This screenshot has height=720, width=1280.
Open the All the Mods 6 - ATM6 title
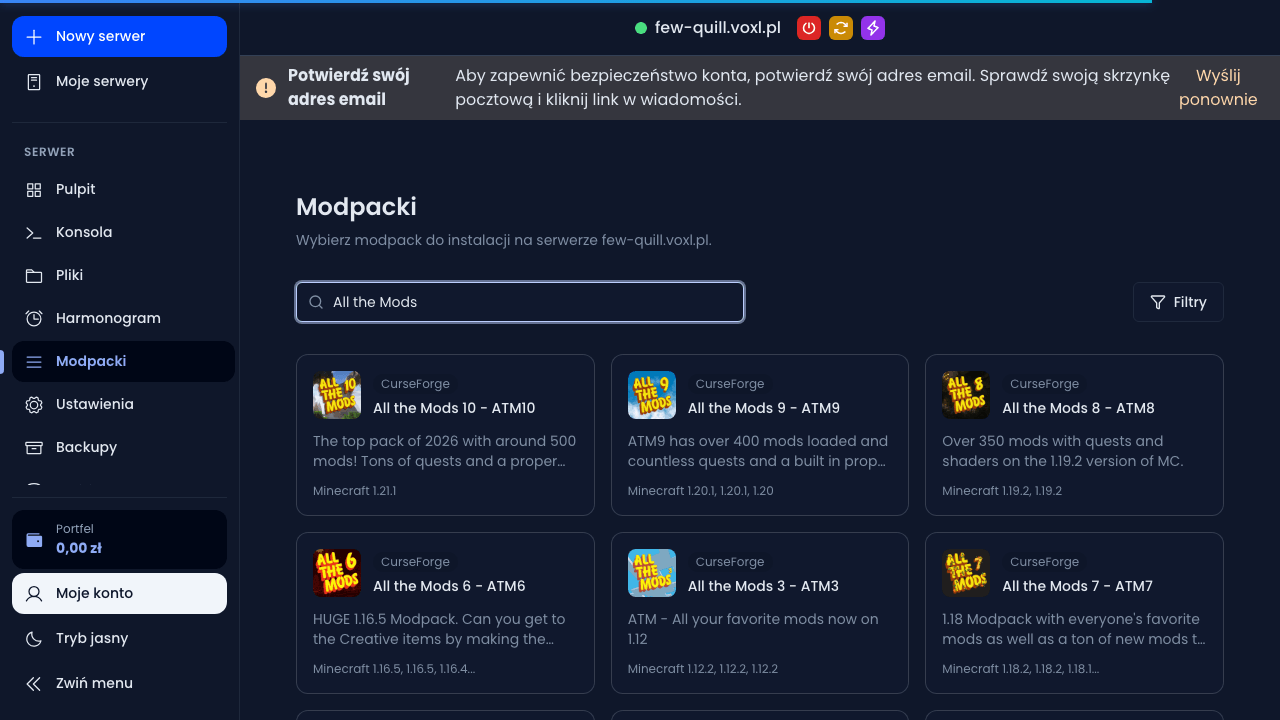449,586
